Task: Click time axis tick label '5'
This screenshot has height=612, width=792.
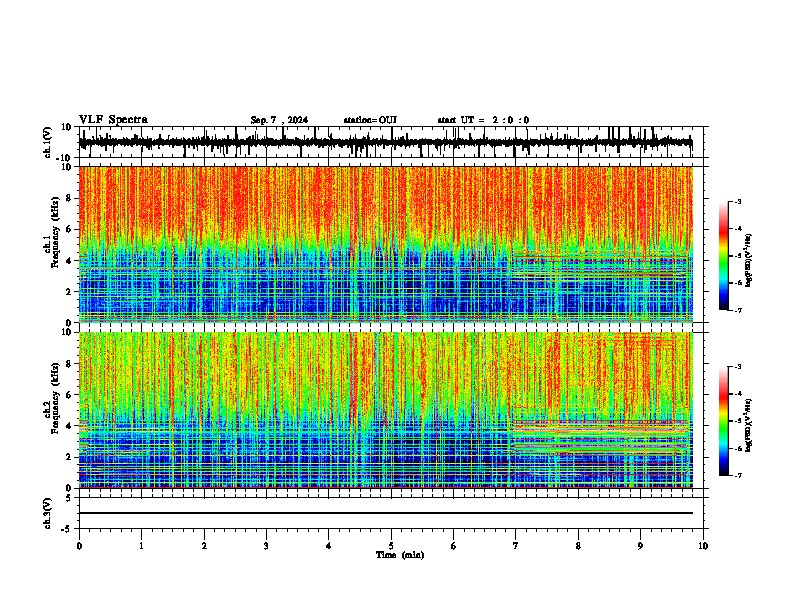Action: (x=391, y=546)
